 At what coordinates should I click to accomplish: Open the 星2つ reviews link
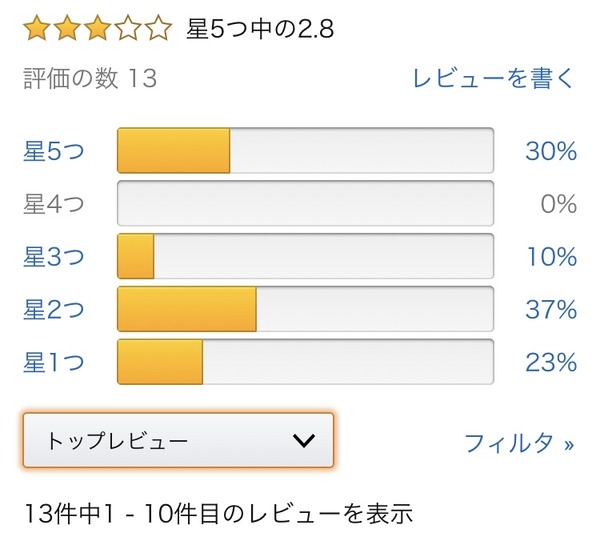coord(54,310)
